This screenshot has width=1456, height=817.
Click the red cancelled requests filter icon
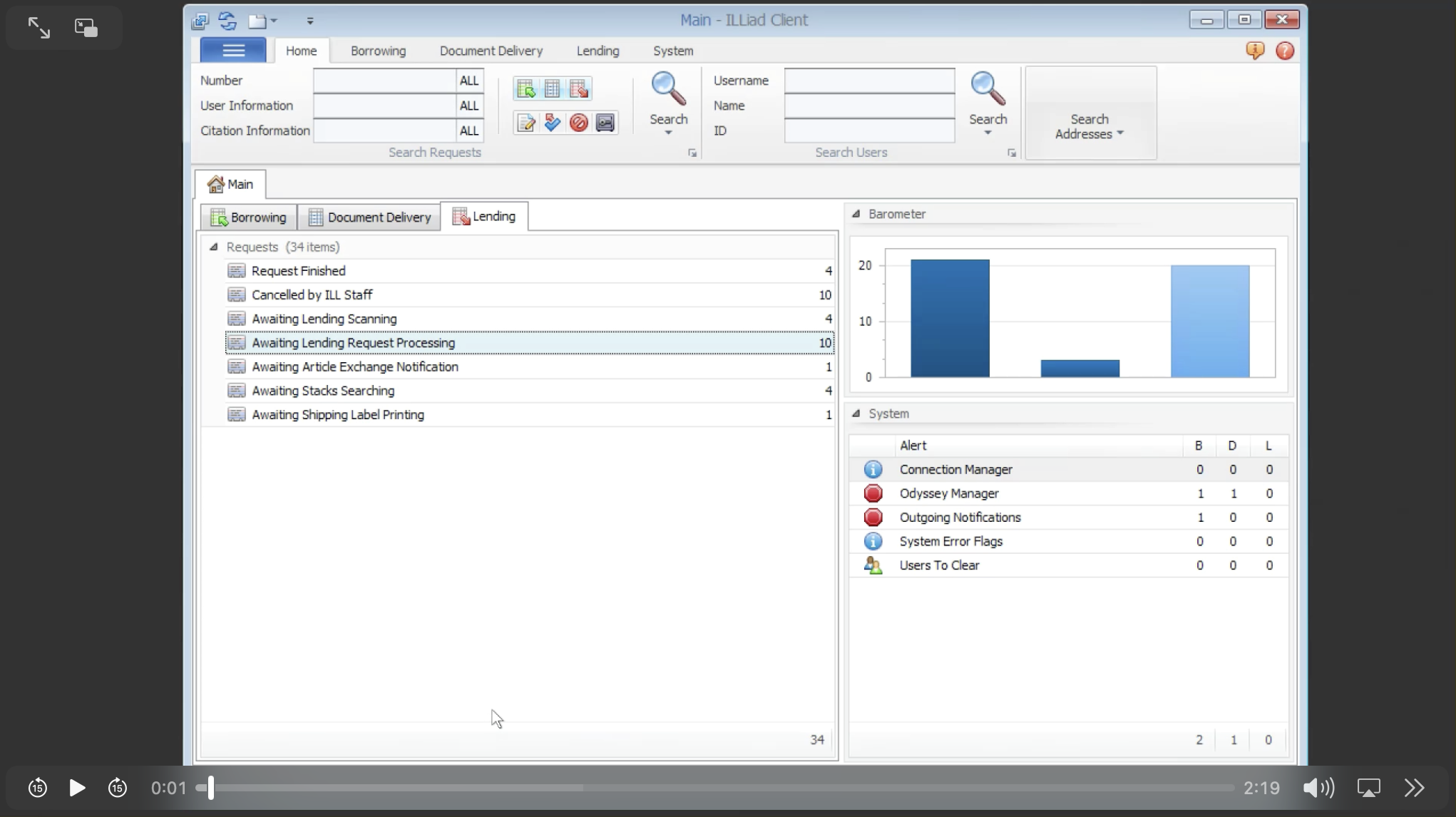pyautogui.click(x=578, y=123)
